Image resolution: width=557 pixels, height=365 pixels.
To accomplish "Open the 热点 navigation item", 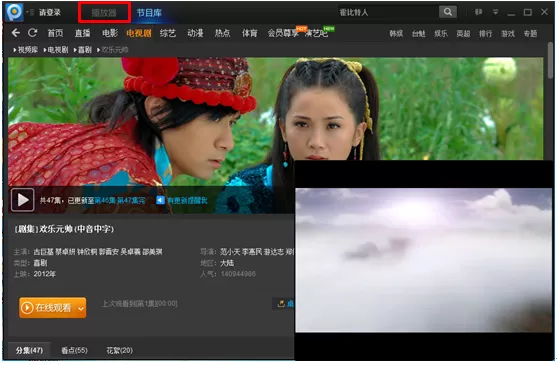I will (x=222, y=33).
